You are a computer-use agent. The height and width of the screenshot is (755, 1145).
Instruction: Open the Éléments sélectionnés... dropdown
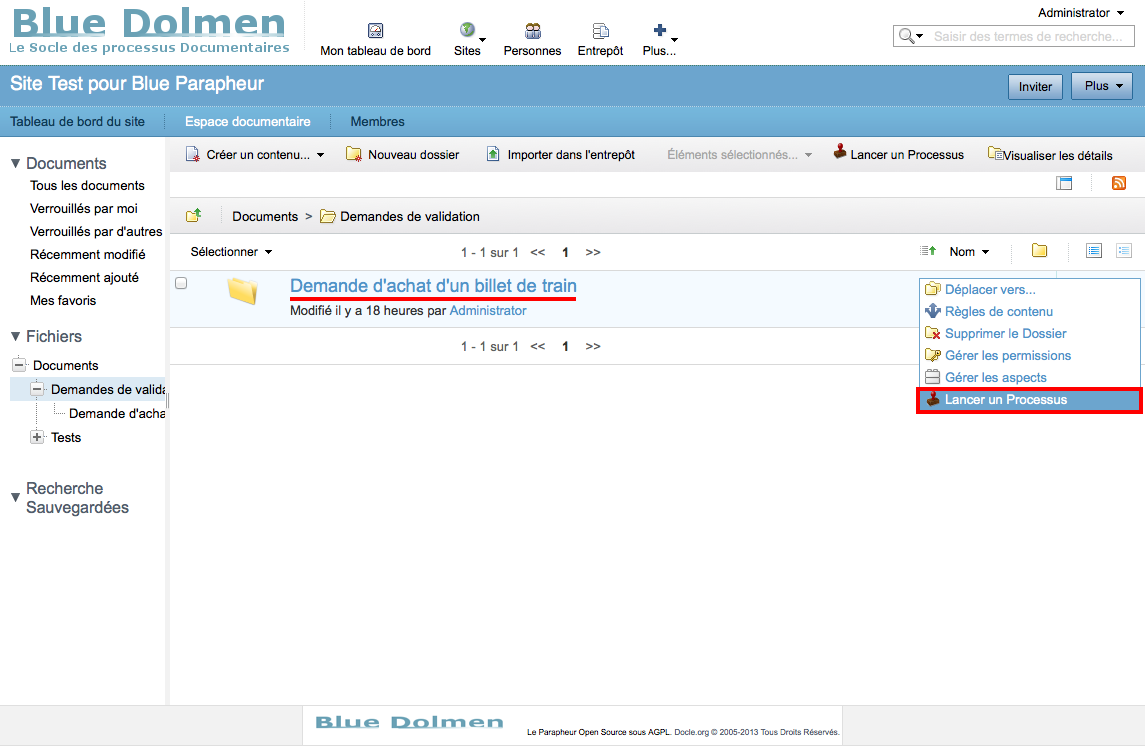[x=739, y=155]
